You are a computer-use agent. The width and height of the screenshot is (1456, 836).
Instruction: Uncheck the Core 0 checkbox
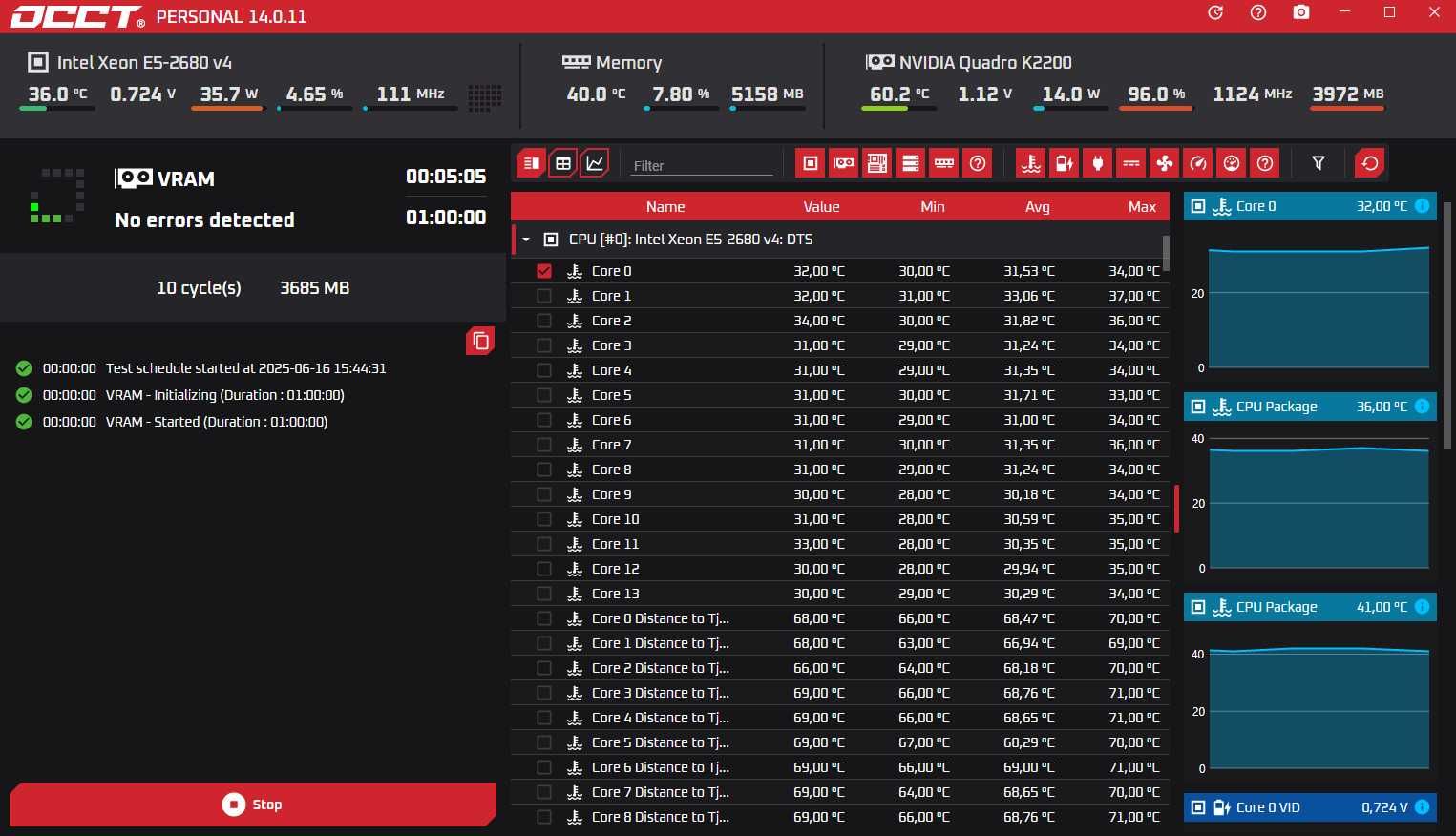pyautogui.click(x=544, y=271)
